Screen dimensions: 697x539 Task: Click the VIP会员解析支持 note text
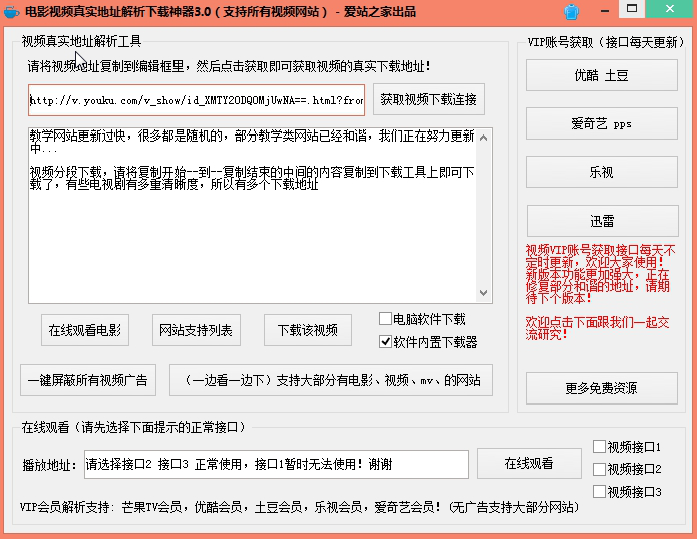pos(299,507)
